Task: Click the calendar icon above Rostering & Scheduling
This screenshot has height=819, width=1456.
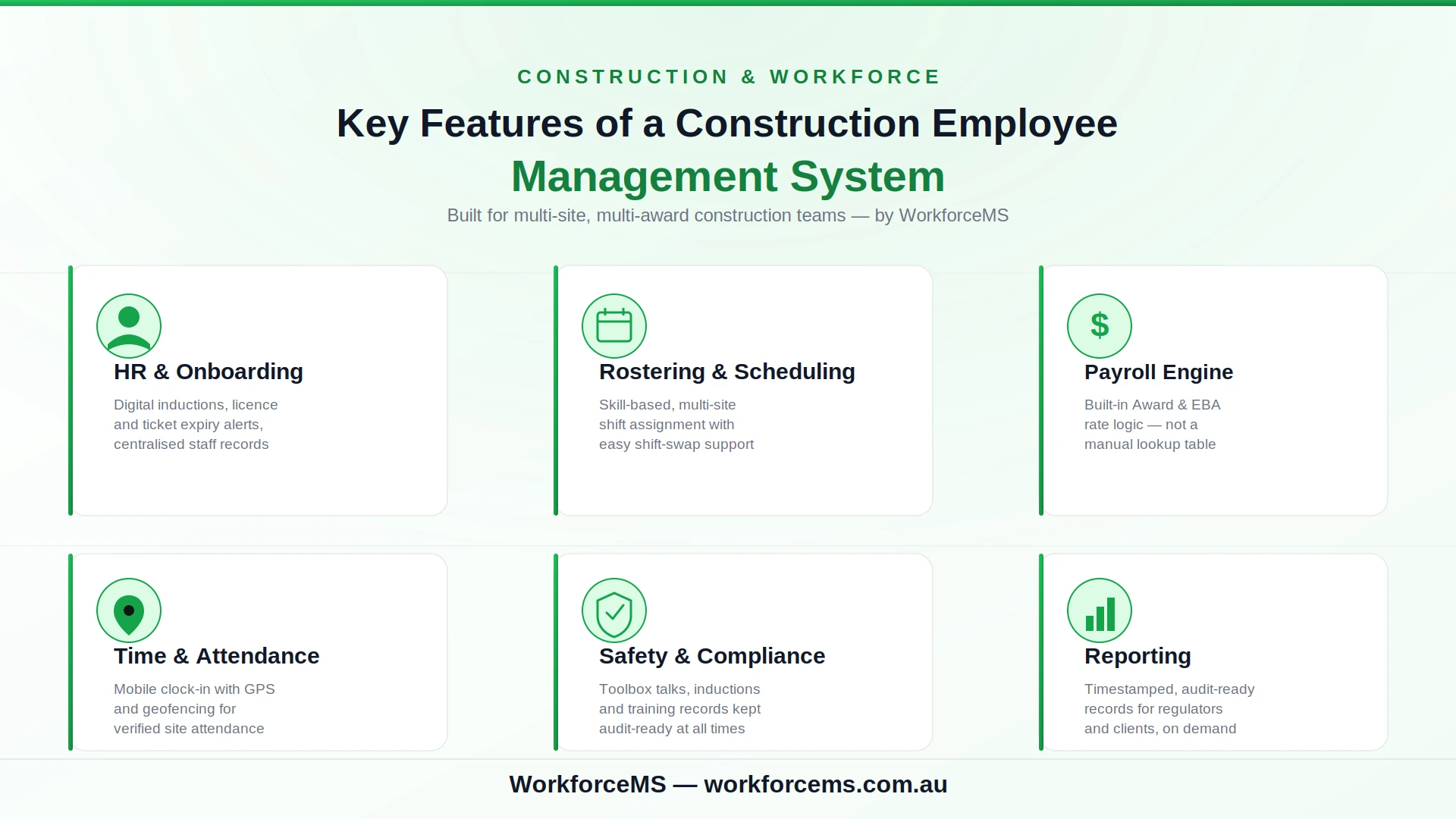Action: tap(614, 326)
